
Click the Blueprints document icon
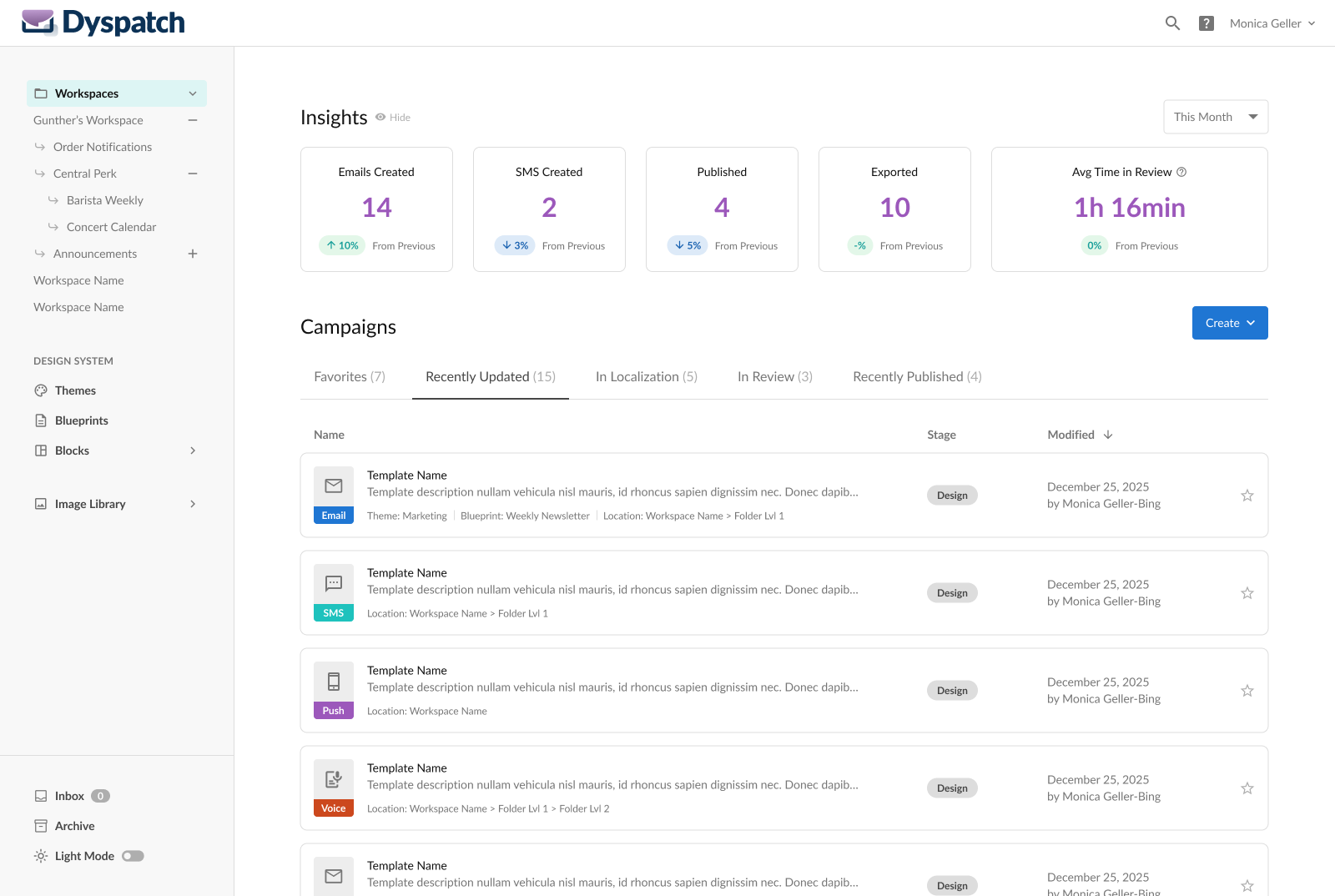coord(41,420)
